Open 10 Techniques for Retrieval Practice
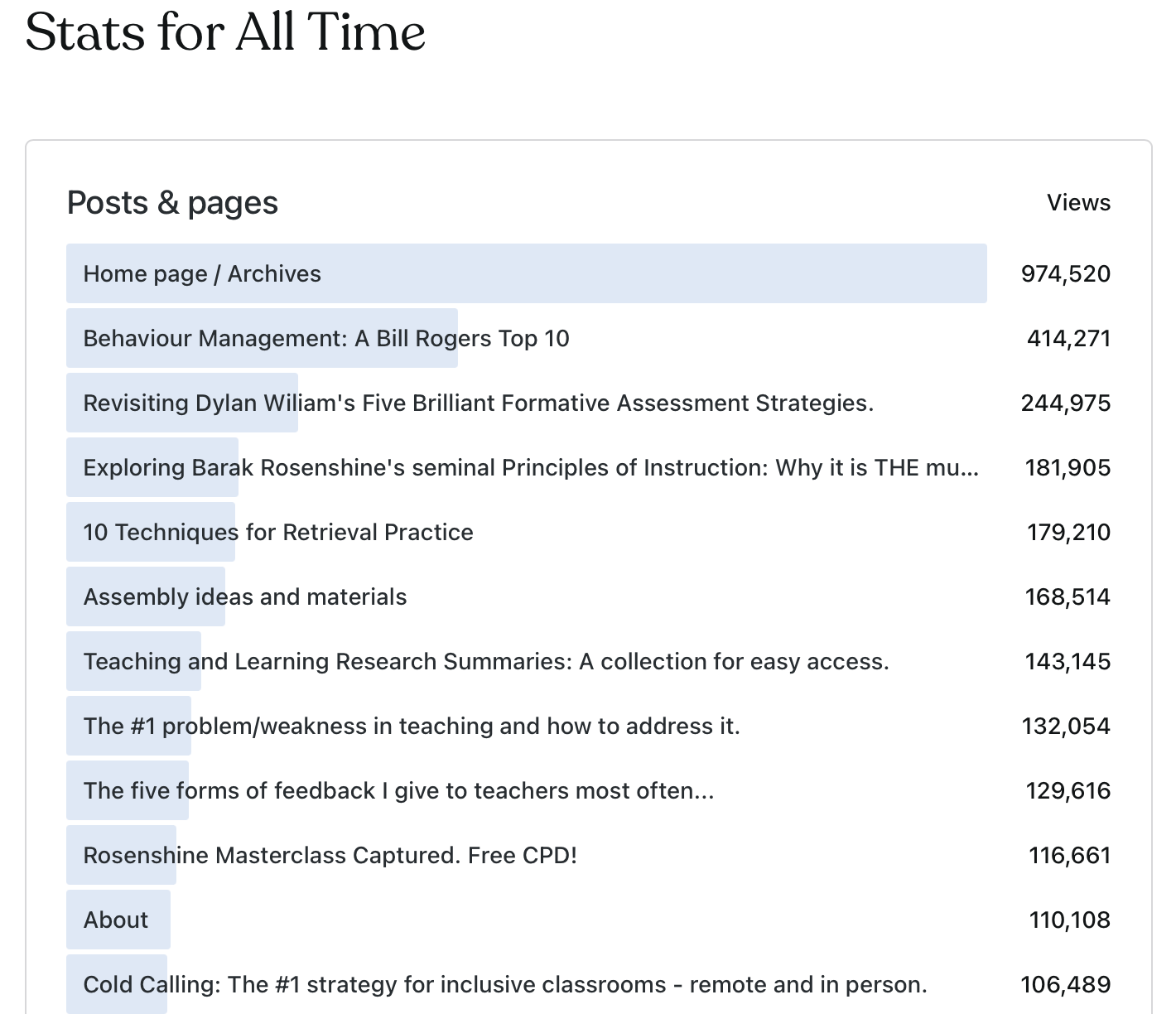The image size is (1176, 1014). click(x=278, y=533)
